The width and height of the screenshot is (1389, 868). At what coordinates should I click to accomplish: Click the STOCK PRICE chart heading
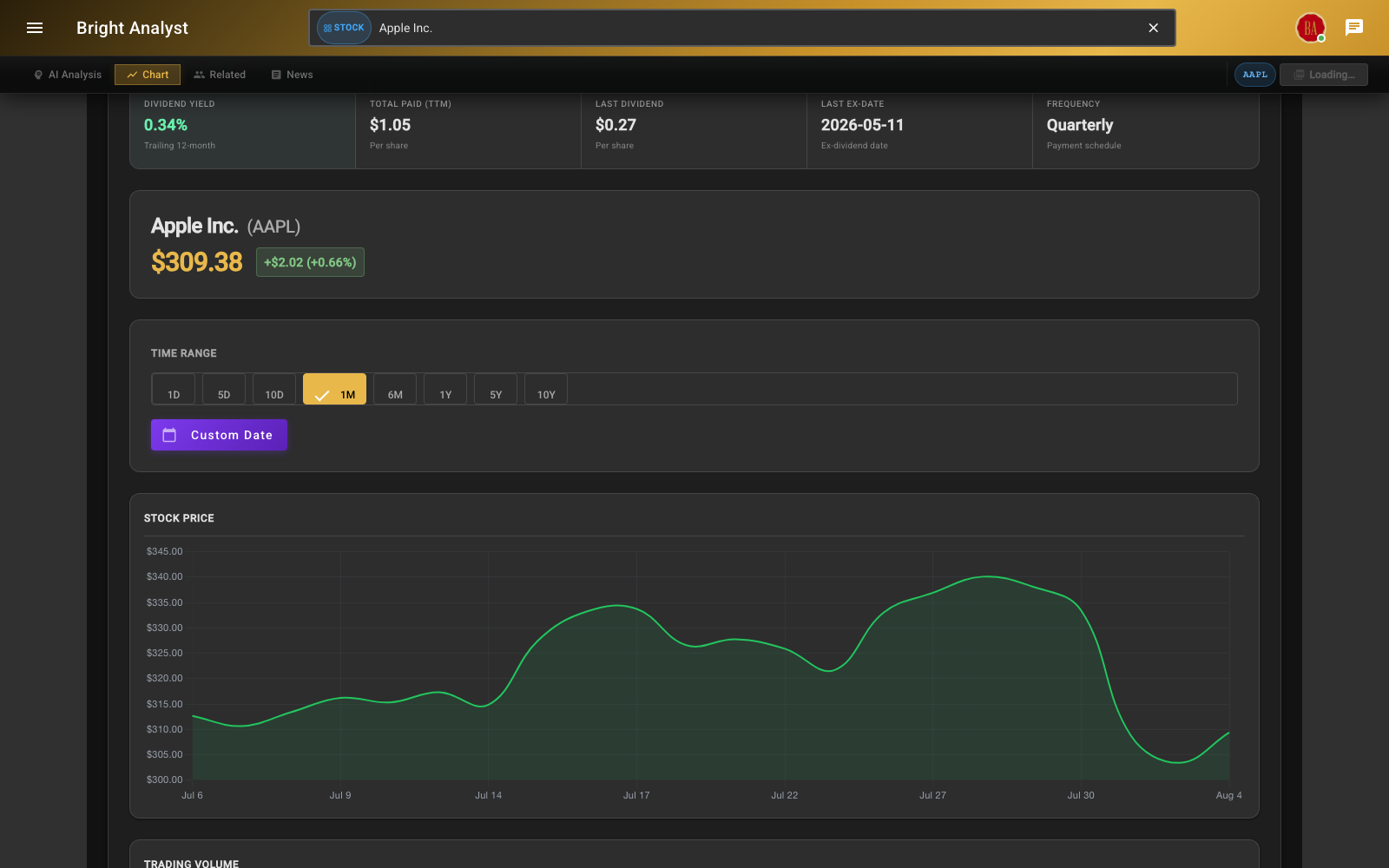tap(179, 518)
